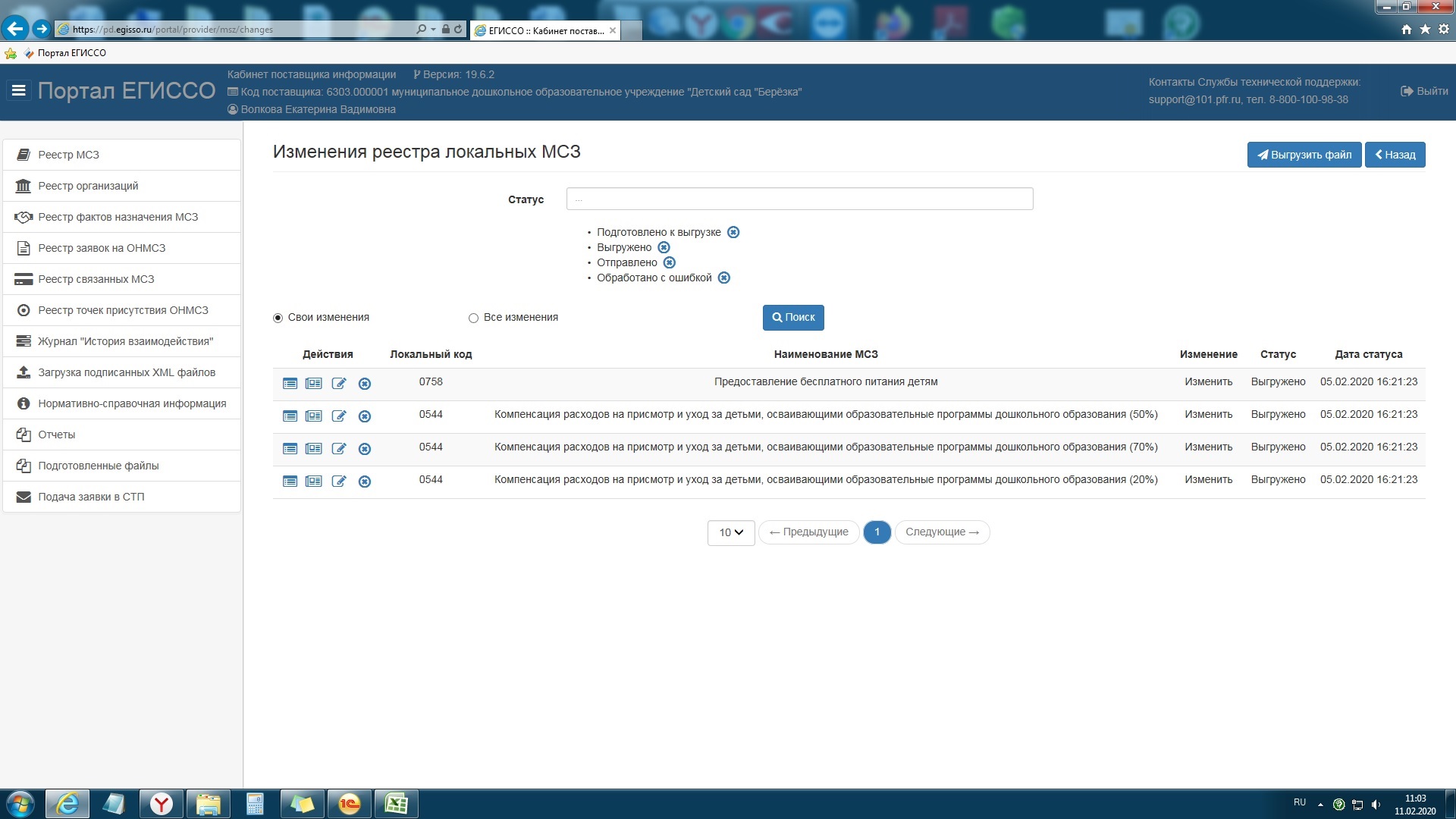The image size is (1456, 819).
Task: Click the edit icon in the (50%) row
Action: click(339, 416)
